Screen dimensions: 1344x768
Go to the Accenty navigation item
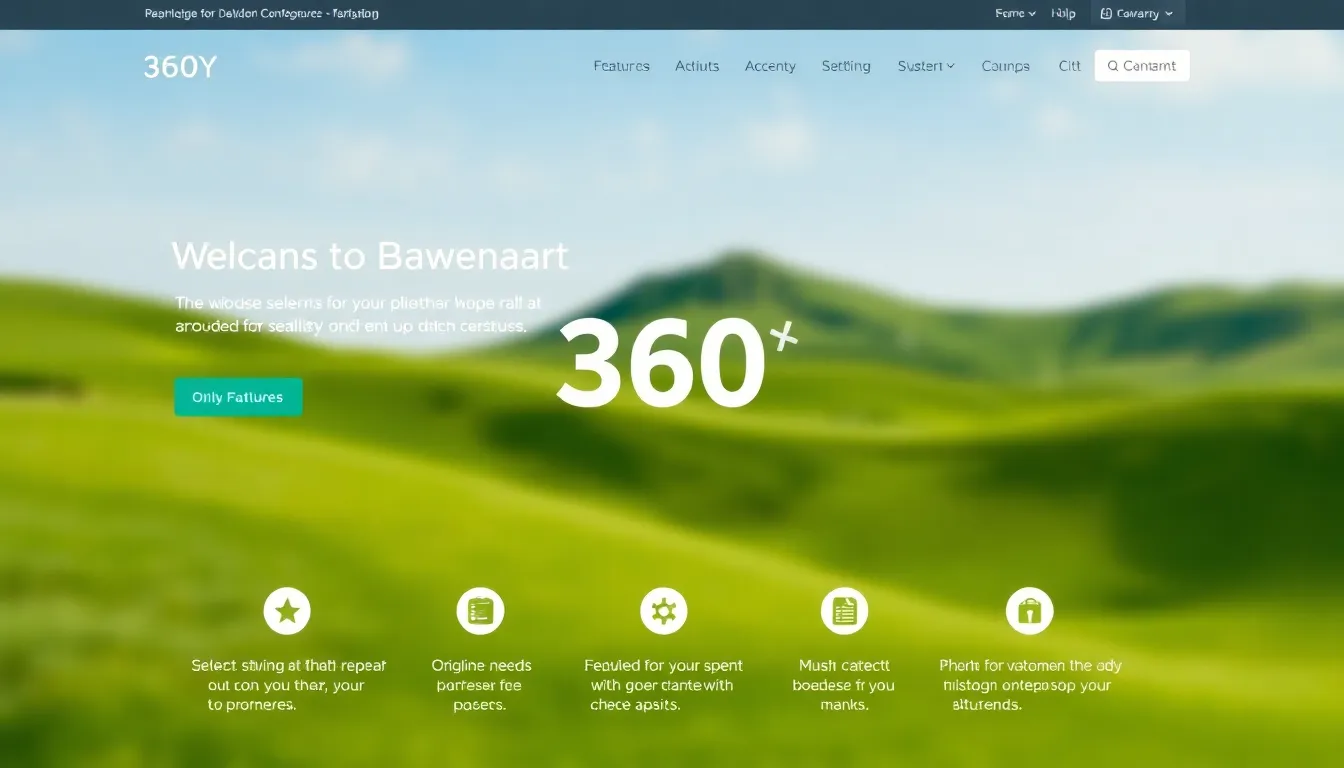pos(770,66)
